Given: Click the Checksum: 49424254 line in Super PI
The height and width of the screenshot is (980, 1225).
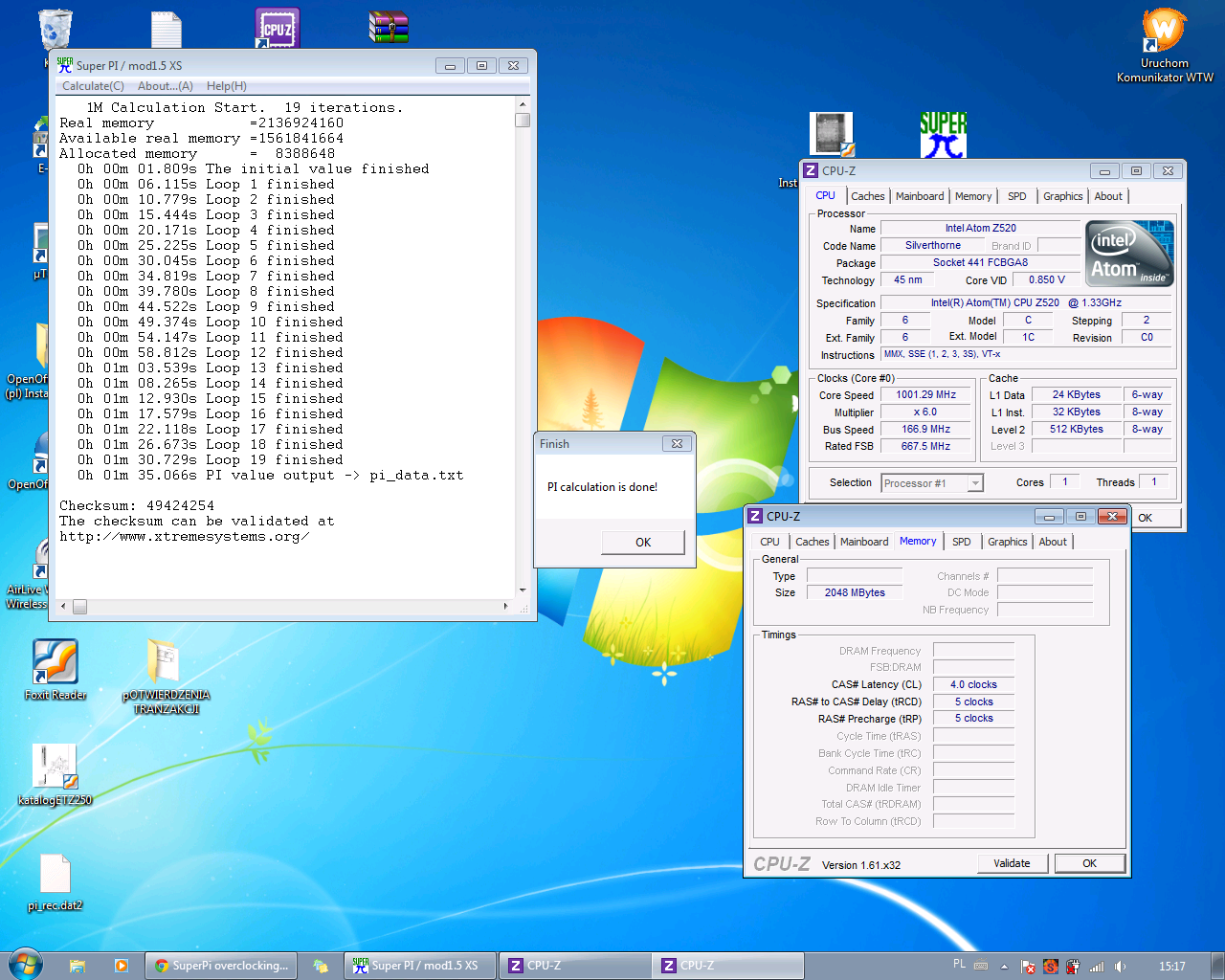Looking at the screenshot, I should tap(137, 505).
